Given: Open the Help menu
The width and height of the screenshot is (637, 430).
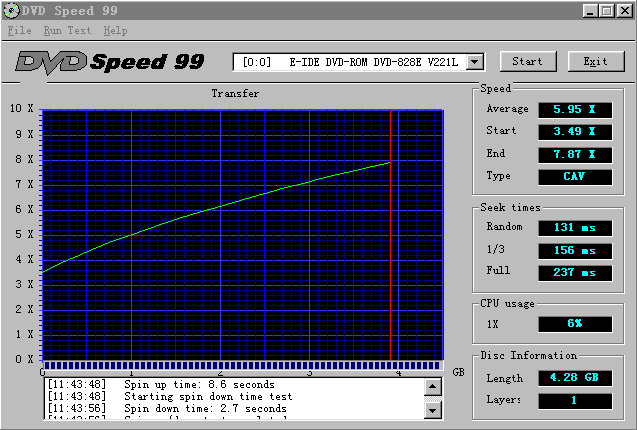Looking at the screenshot, I should [115, 30].
